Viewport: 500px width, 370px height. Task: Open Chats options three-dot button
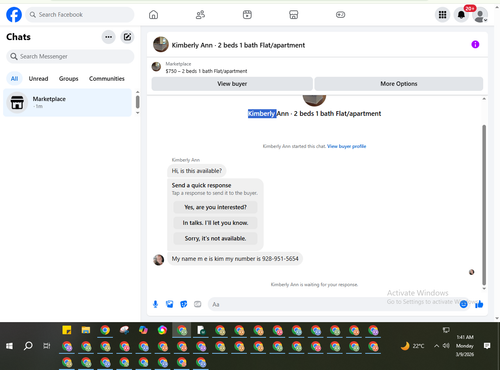point(109,37)
